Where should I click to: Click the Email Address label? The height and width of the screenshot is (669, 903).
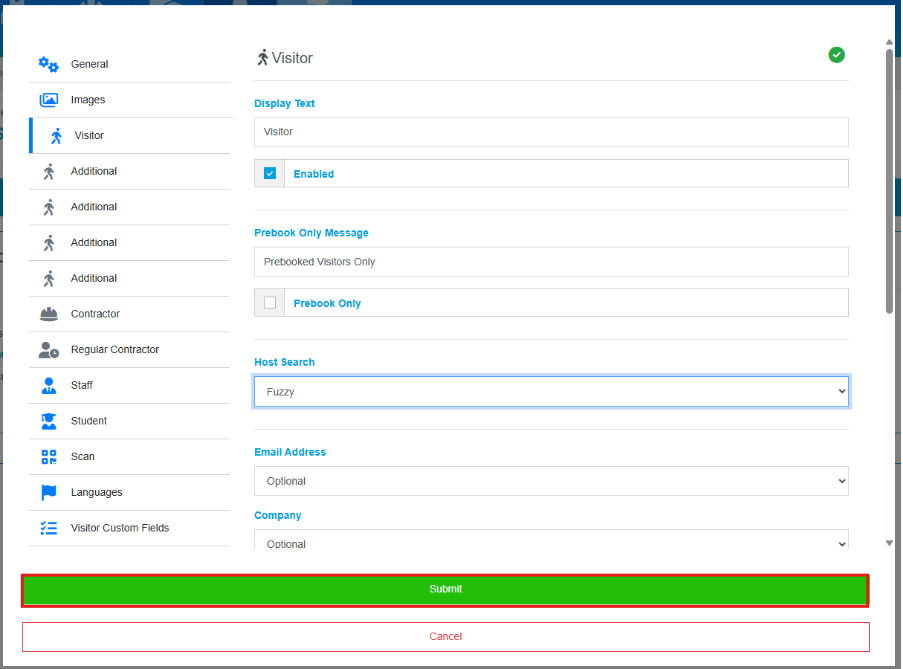pos(290,452)
